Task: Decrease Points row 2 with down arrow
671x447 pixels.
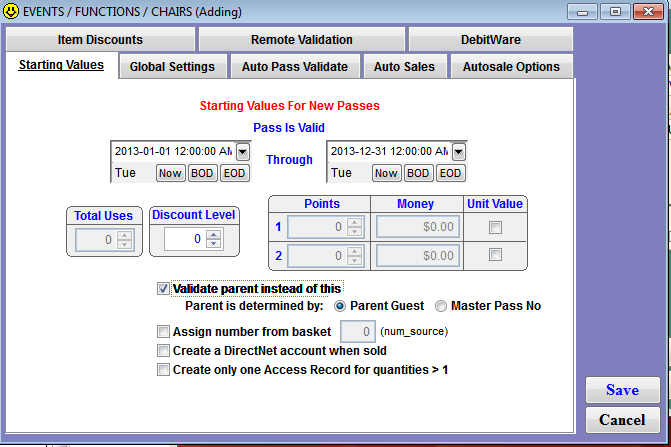Action: point(354,261)
